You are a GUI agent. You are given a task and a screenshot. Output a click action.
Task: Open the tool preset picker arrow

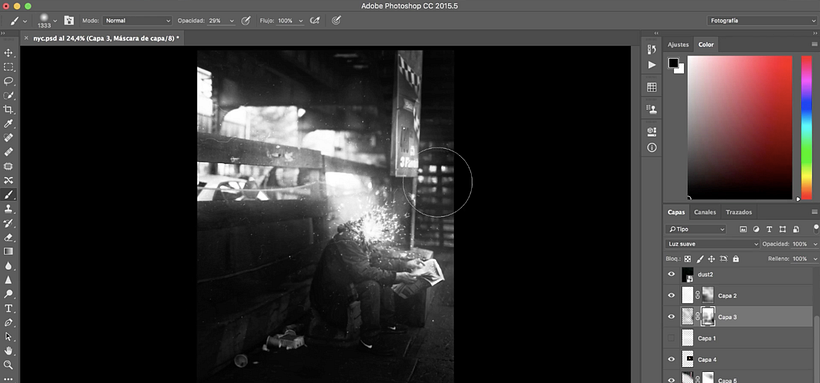(x=25, y=21)
